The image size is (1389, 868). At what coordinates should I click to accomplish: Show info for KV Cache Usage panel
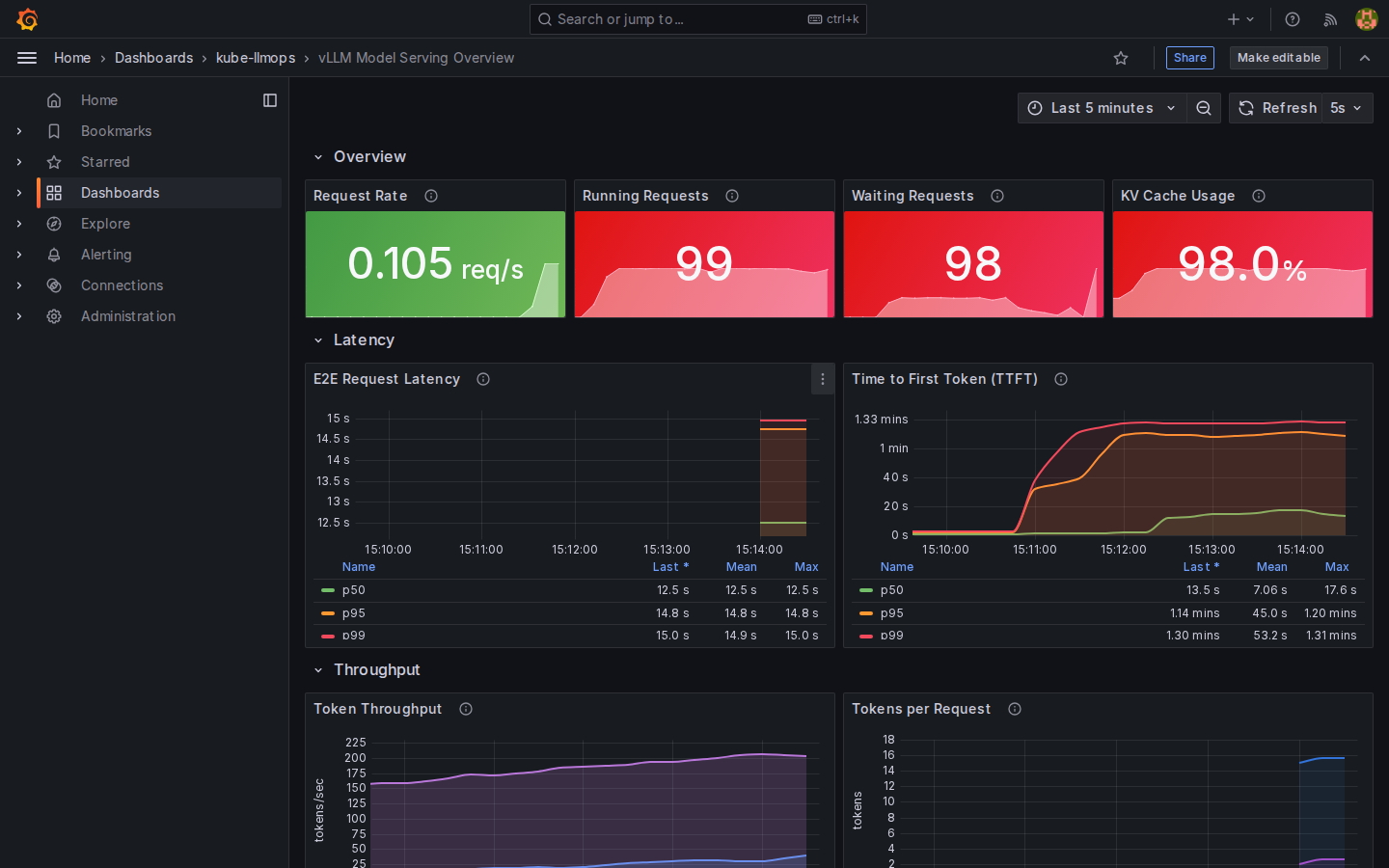coord(1259,196)
